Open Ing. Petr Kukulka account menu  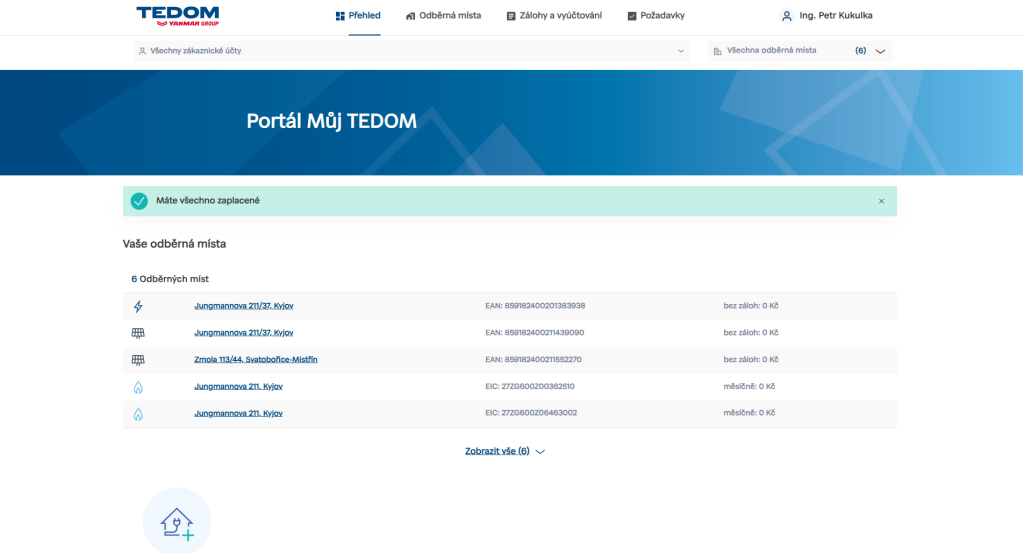835,16
